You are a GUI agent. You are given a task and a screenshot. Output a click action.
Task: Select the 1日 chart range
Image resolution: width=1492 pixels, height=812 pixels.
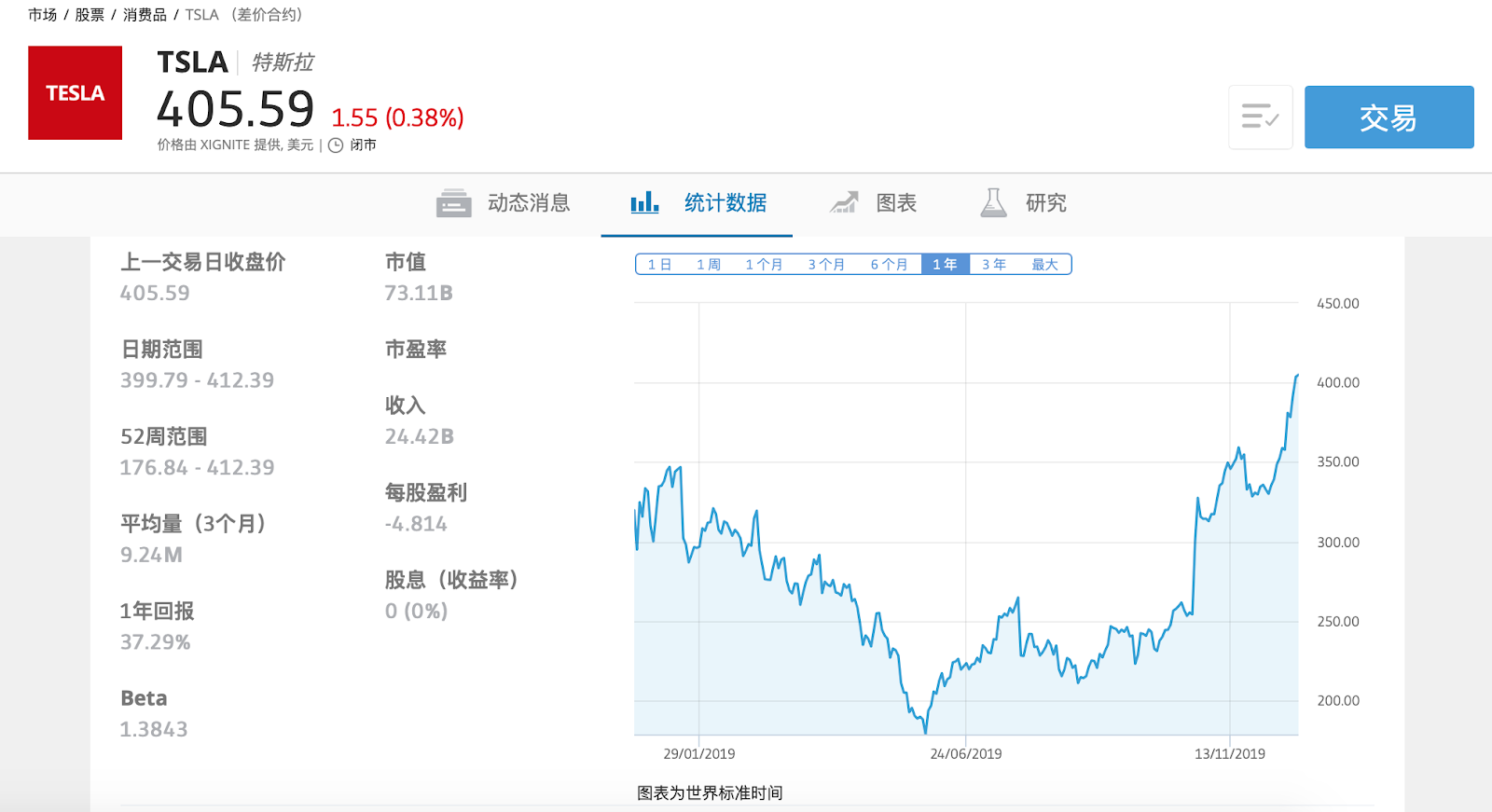pyautogui.click(x=659, y=265)
